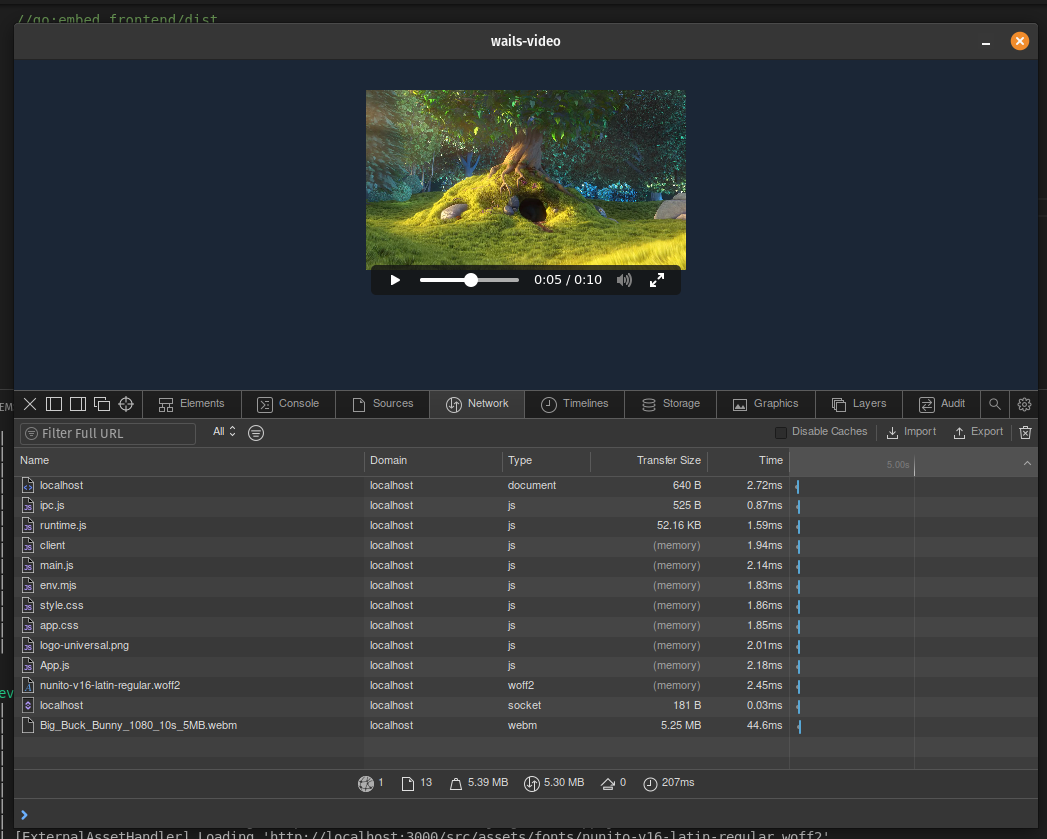Export the network recording
Viewport: 1047px width, 839px height.
(x=978, y=431)
